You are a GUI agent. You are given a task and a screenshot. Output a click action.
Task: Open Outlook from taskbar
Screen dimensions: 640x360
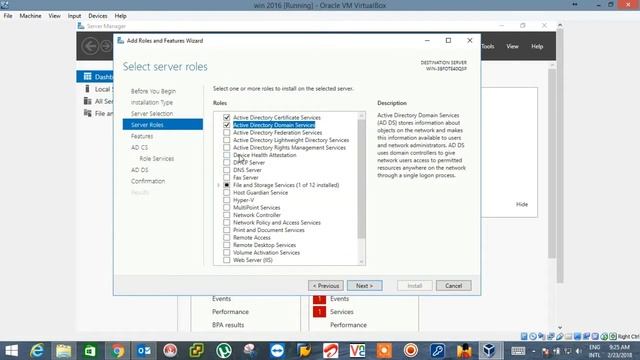pos(144,351)
